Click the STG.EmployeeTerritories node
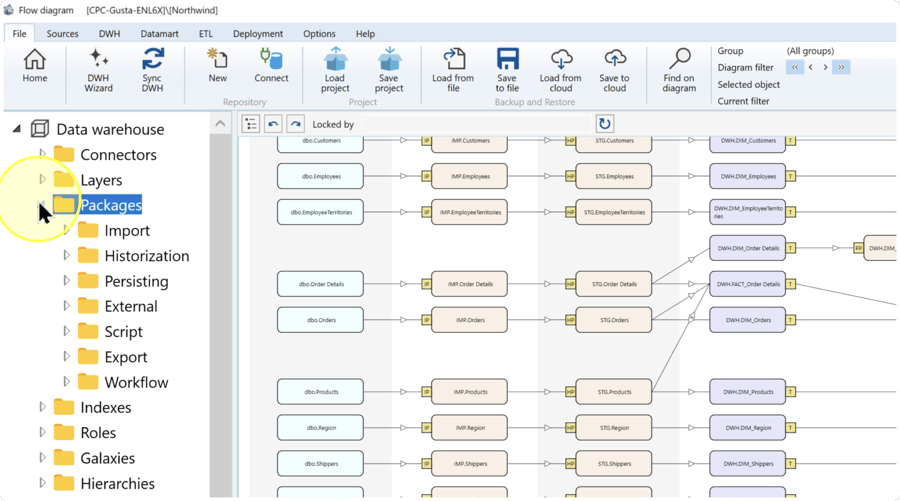900x501 pixels. coord(614,212)
